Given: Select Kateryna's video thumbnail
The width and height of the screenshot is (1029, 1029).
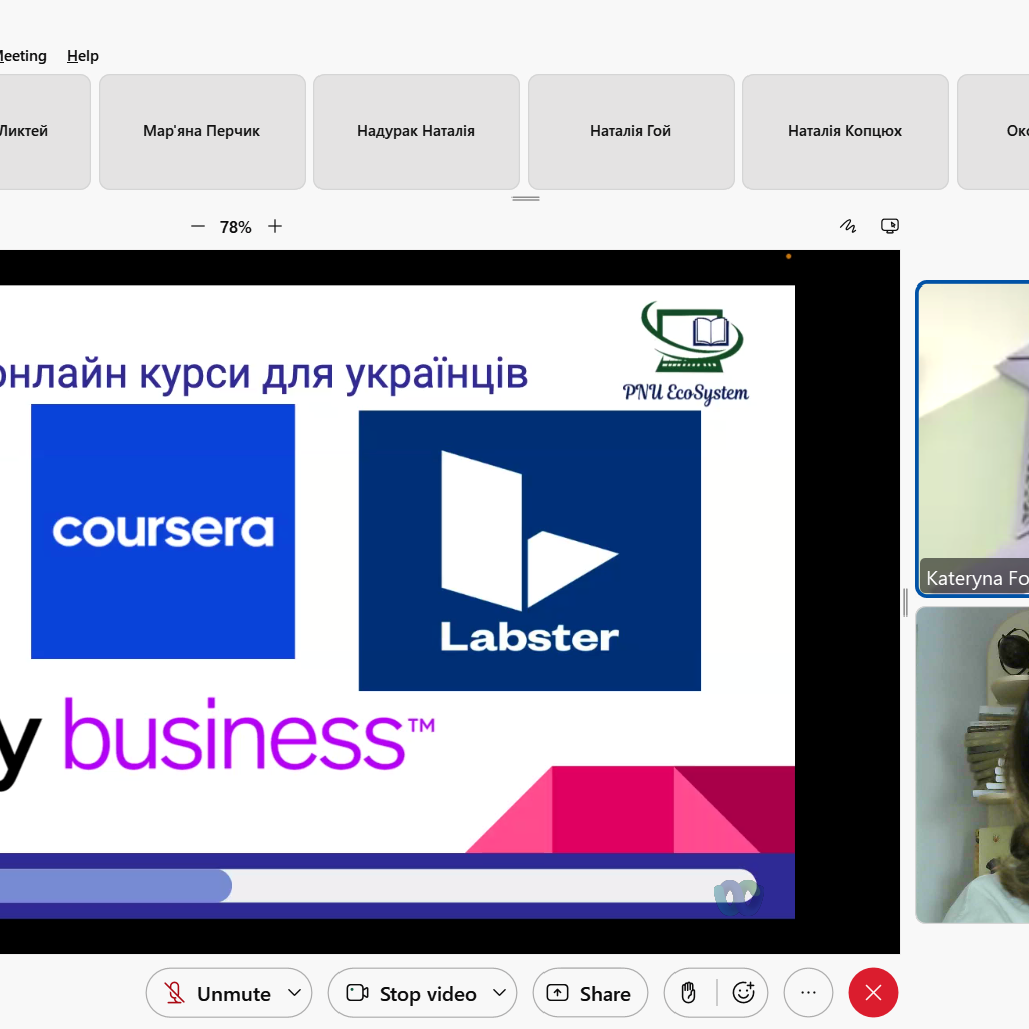Looking at the screenshot, I should point(973,440).
